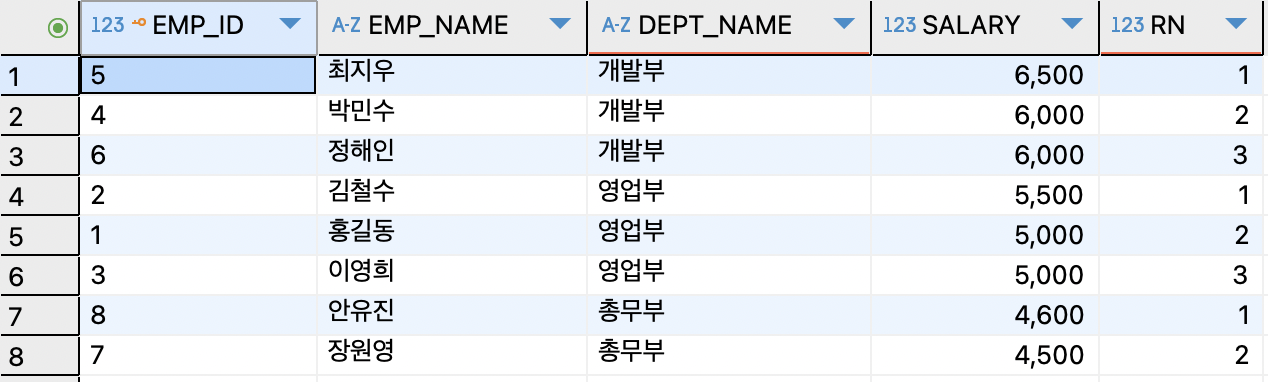Viewport: 1268px width, 382px height.
Task: Select the name cell 장원영
Action: point(453,355)
